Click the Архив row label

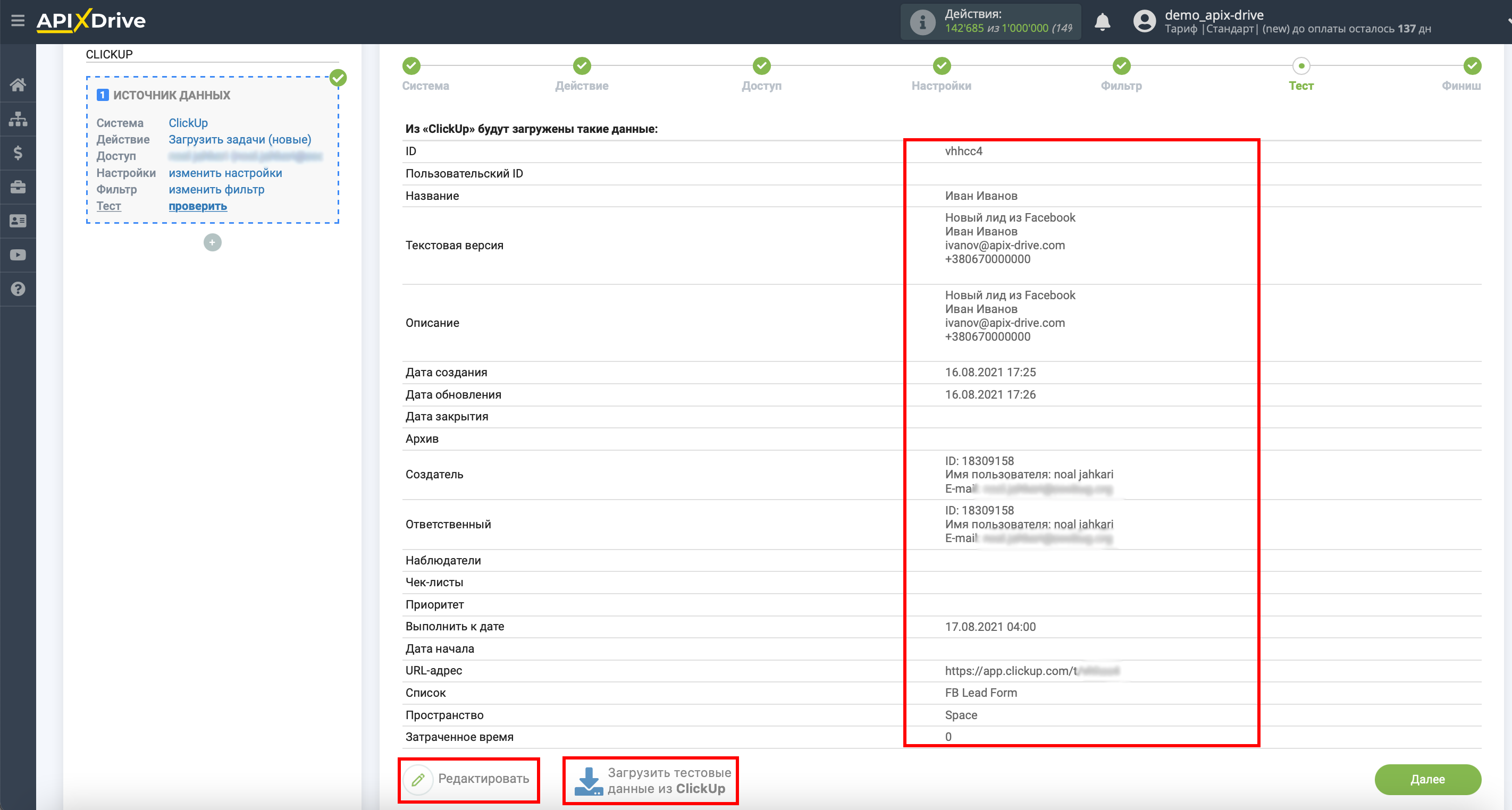pyautogui.click(x=422, y=439)
